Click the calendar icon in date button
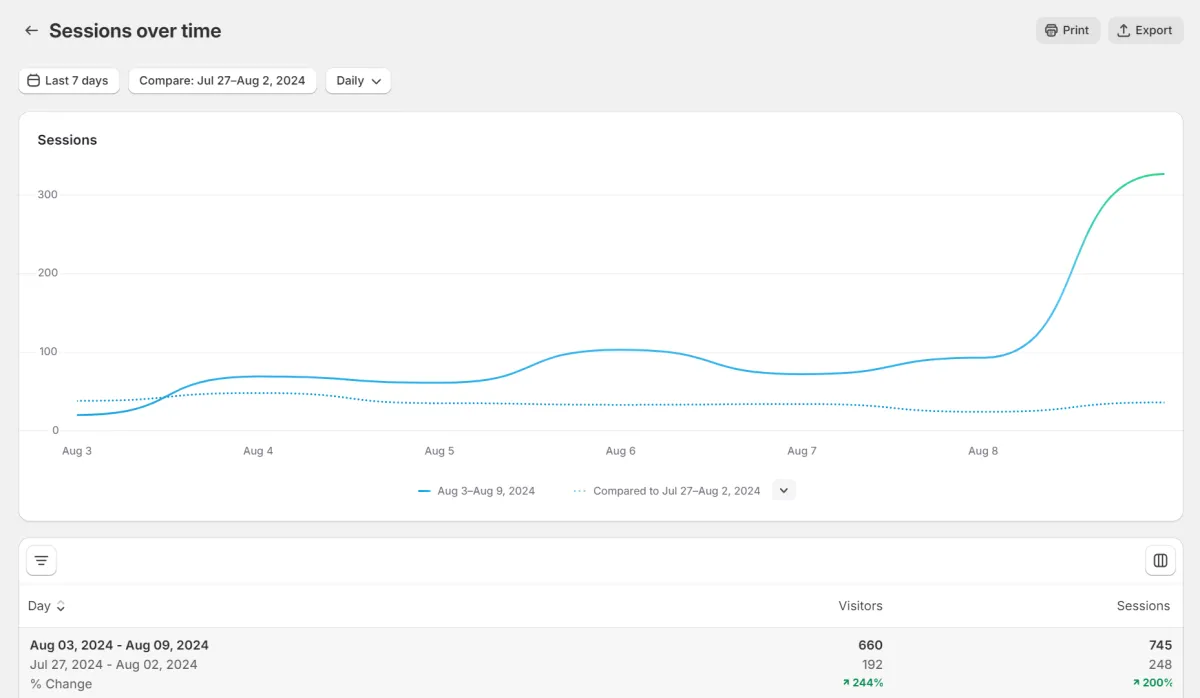The width and height of the screenshot is (1200, 698). tap(34, 81)
